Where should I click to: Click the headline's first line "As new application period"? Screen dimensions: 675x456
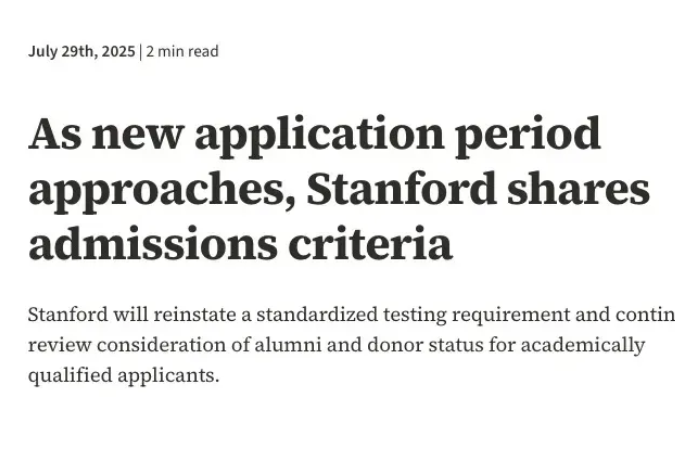point(314,135)
